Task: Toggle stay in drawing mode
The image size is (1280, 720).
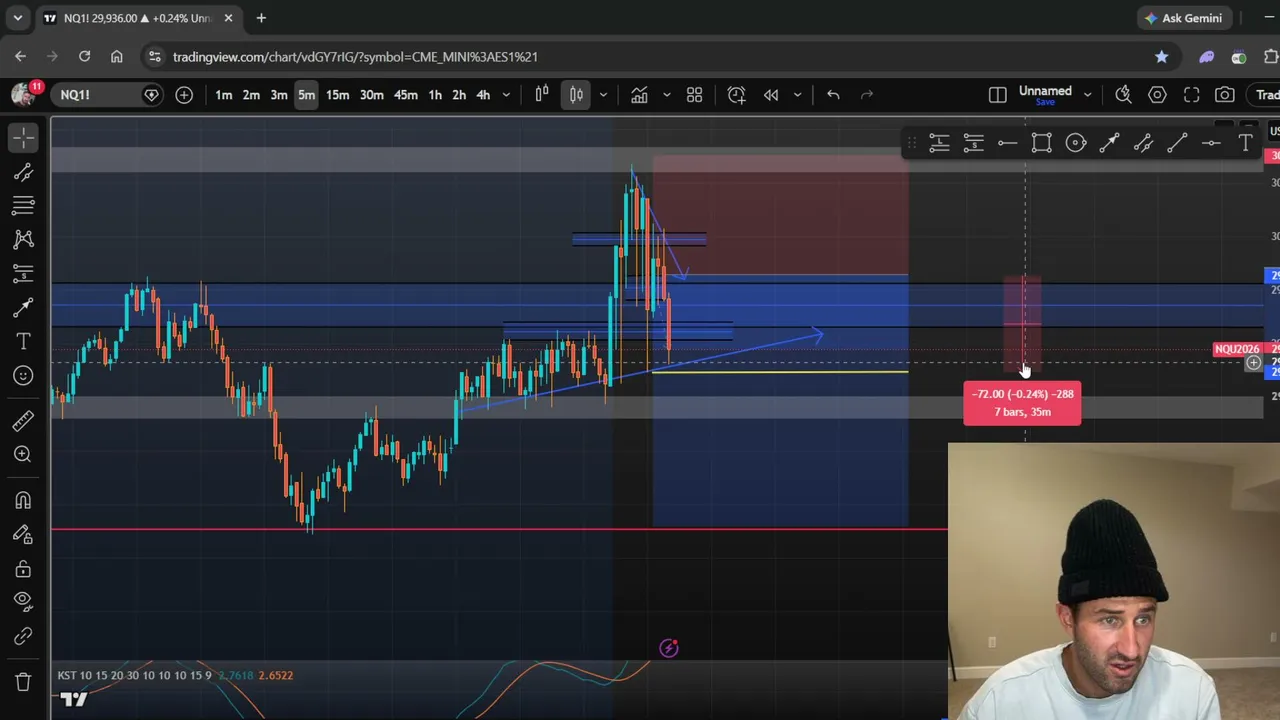Action: [x=23, y=534]
